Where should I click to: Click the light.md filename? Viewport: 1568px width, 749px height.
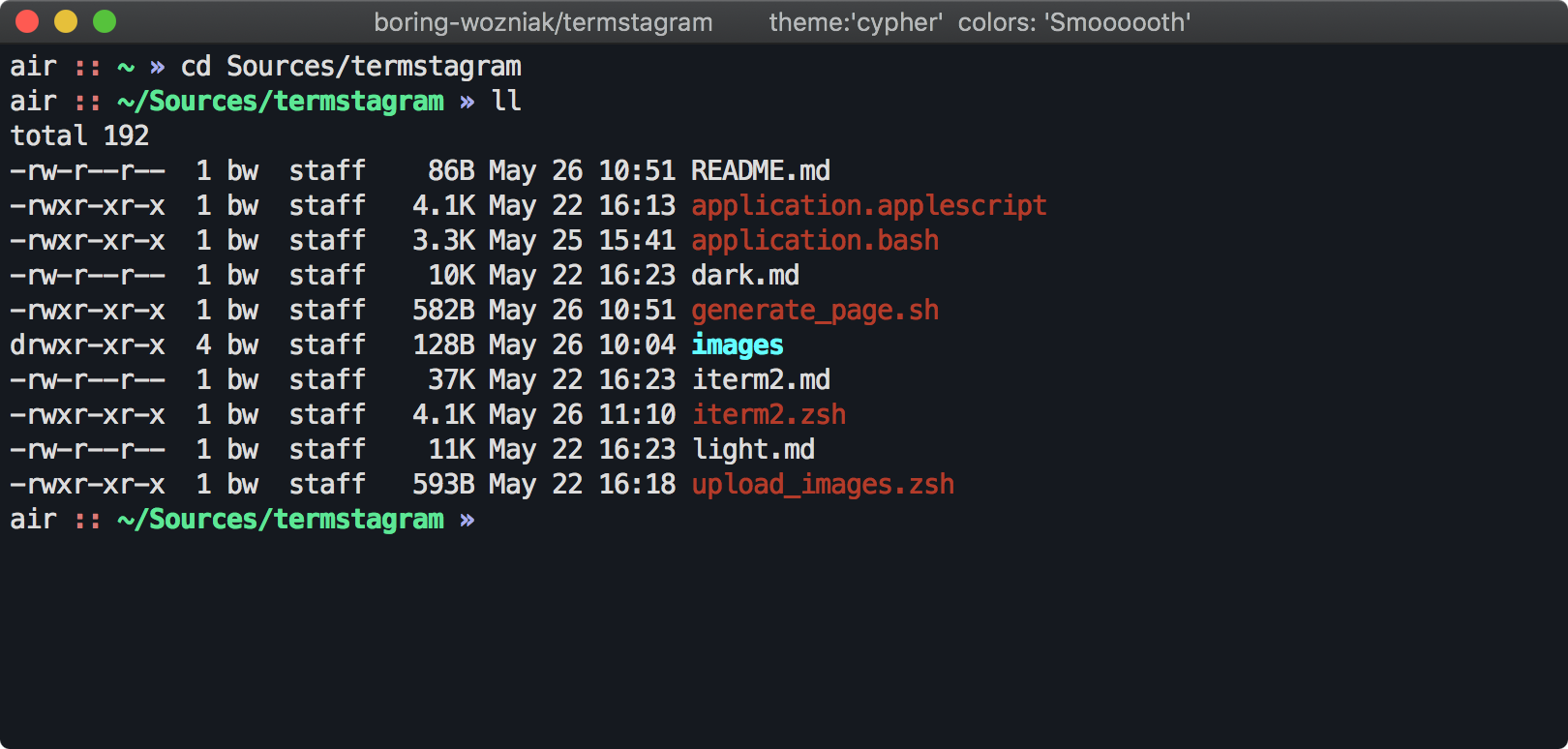click(x=753, y=450)
